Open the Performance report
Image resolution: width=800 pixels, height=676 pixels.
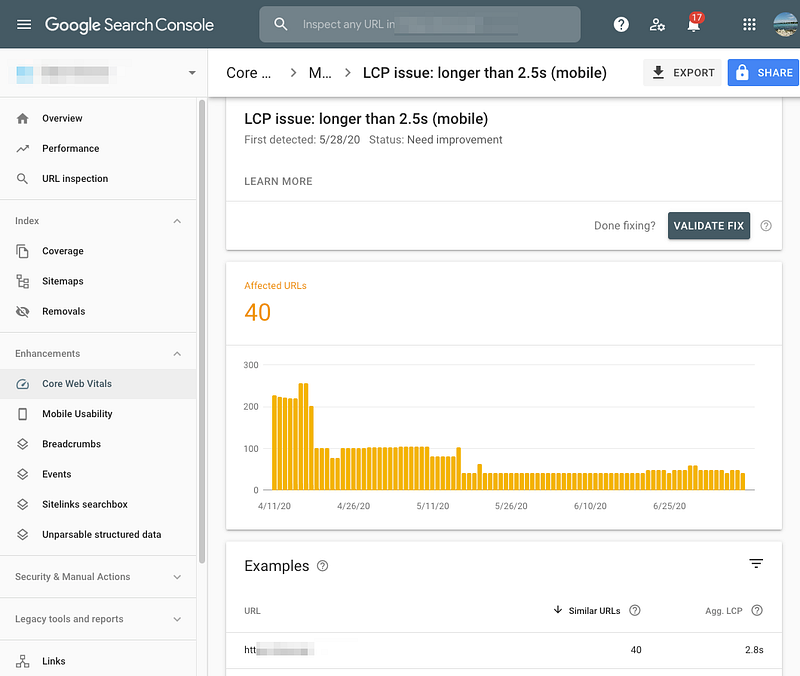(70, 148)
